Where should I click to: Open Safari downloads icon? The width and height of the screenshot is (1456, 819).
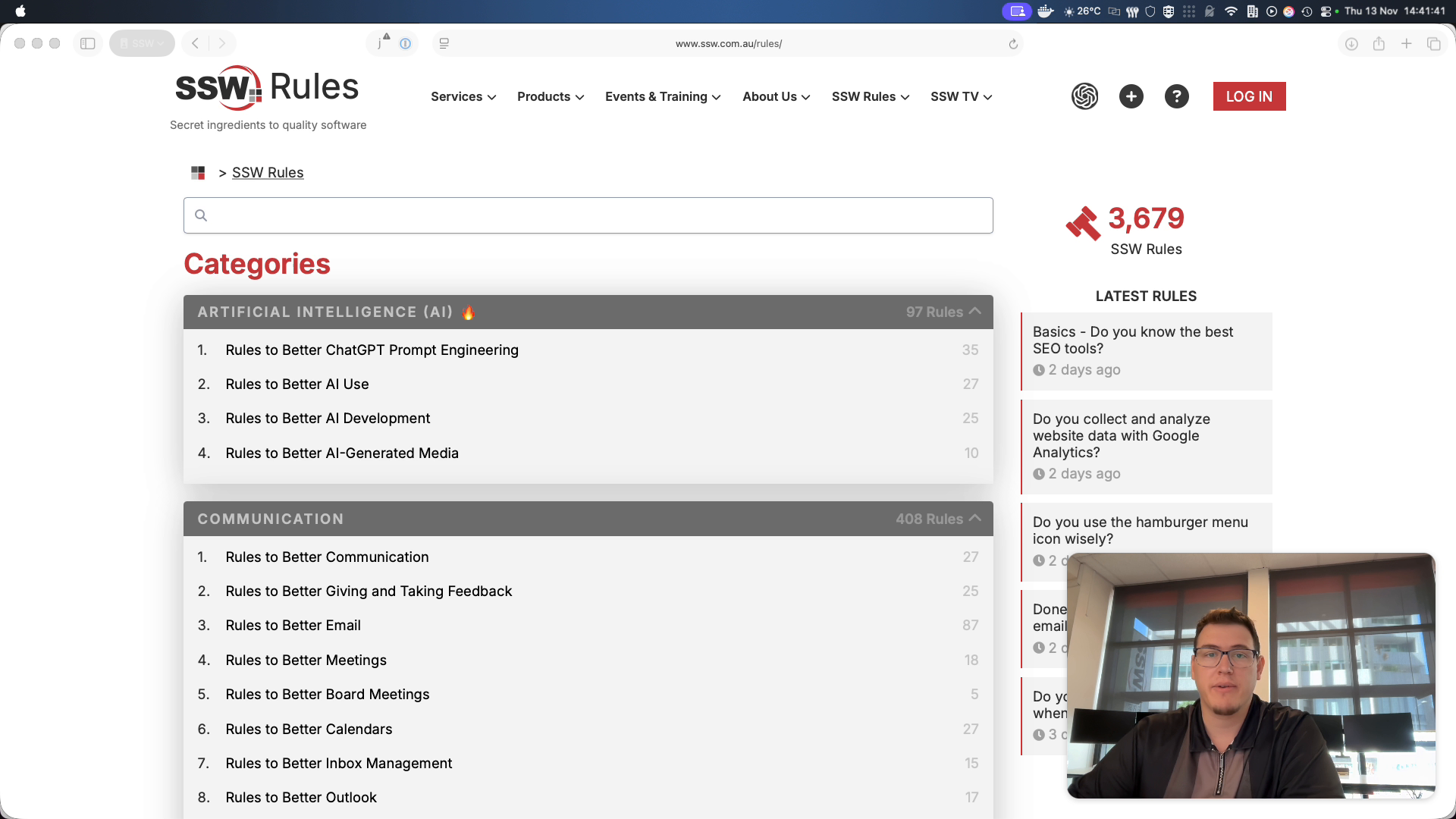pos(1351,44)
